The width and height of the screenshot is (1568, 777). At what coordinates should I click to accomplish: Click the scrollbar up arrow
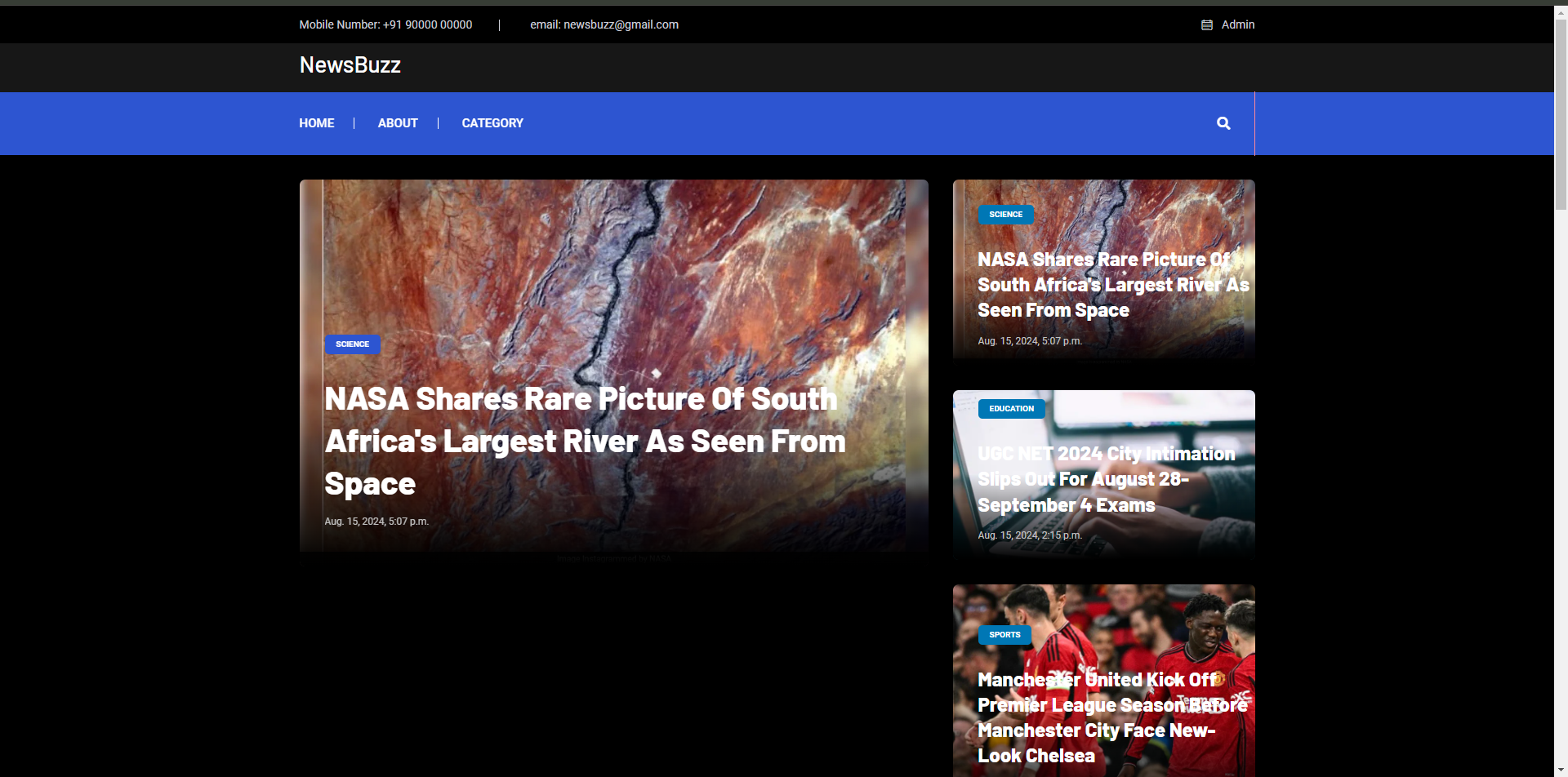pos(1561,11)
